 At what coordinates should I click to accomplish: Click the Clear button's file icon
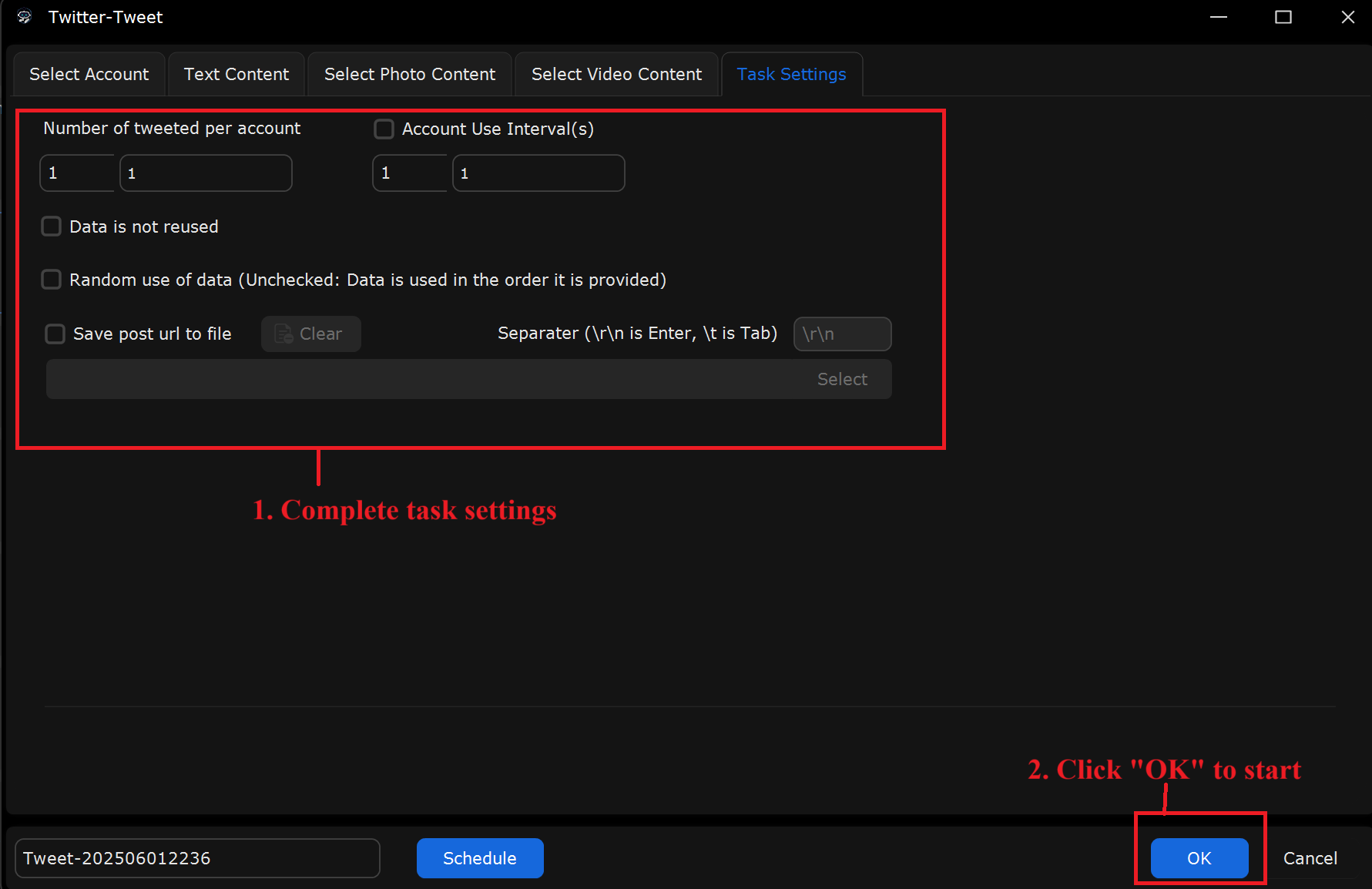coord(283,334)
